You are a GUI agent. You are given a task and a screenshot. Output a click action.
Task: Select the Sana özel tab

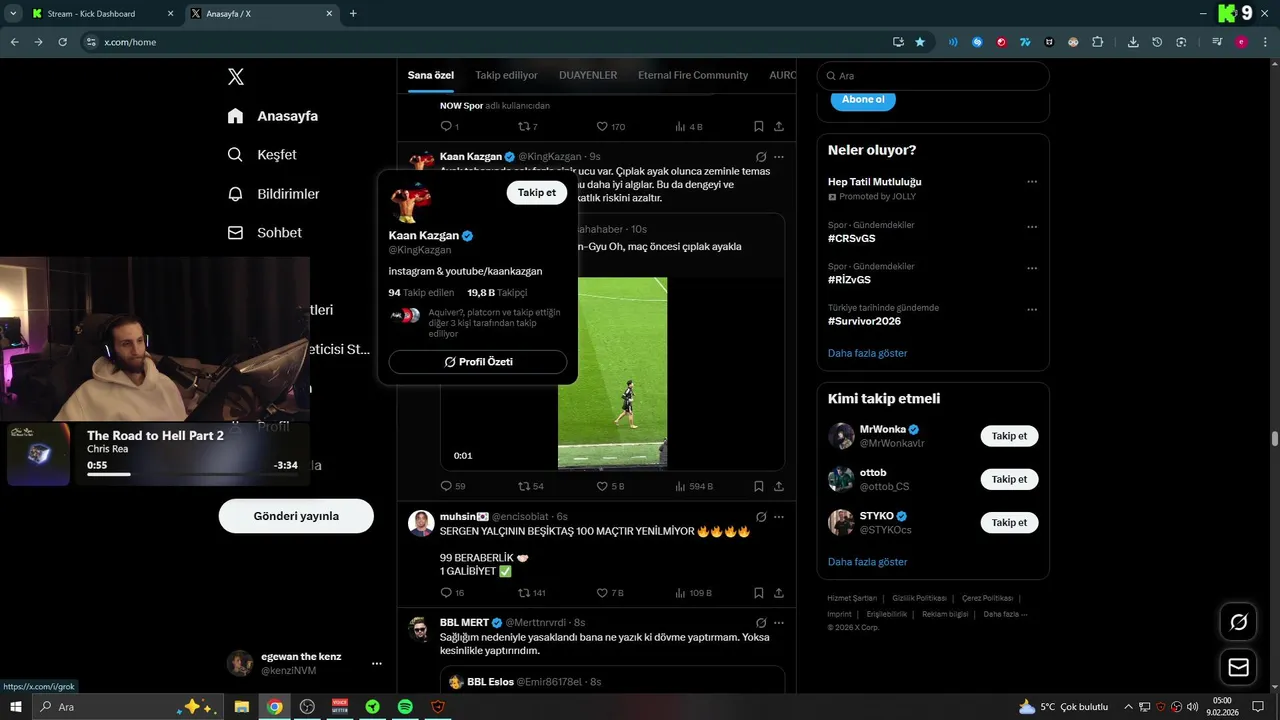point(431,75)
